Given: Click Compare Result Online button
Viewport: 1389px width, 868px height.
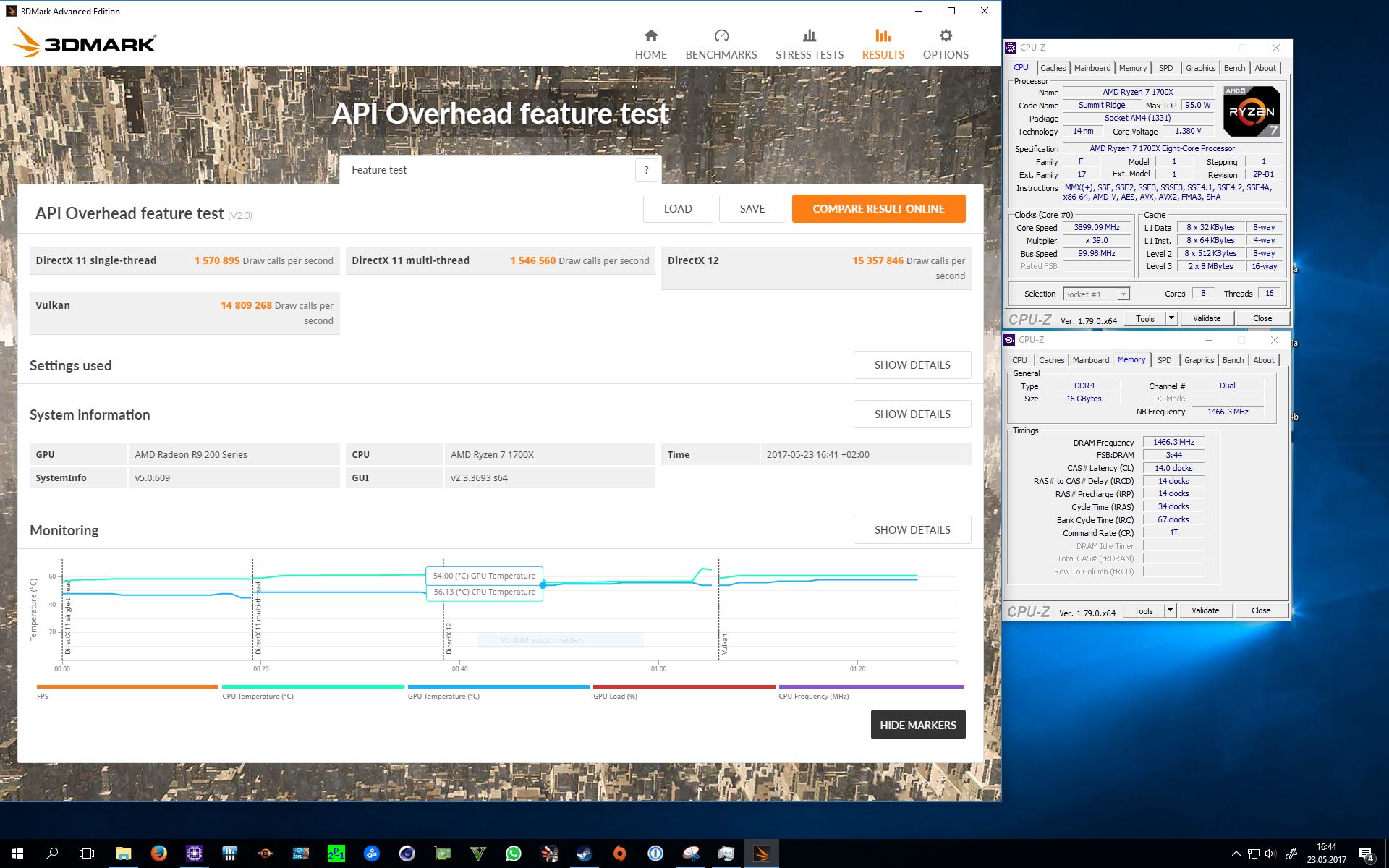Looking at the screenshot, I should click(x=878, y=208).
